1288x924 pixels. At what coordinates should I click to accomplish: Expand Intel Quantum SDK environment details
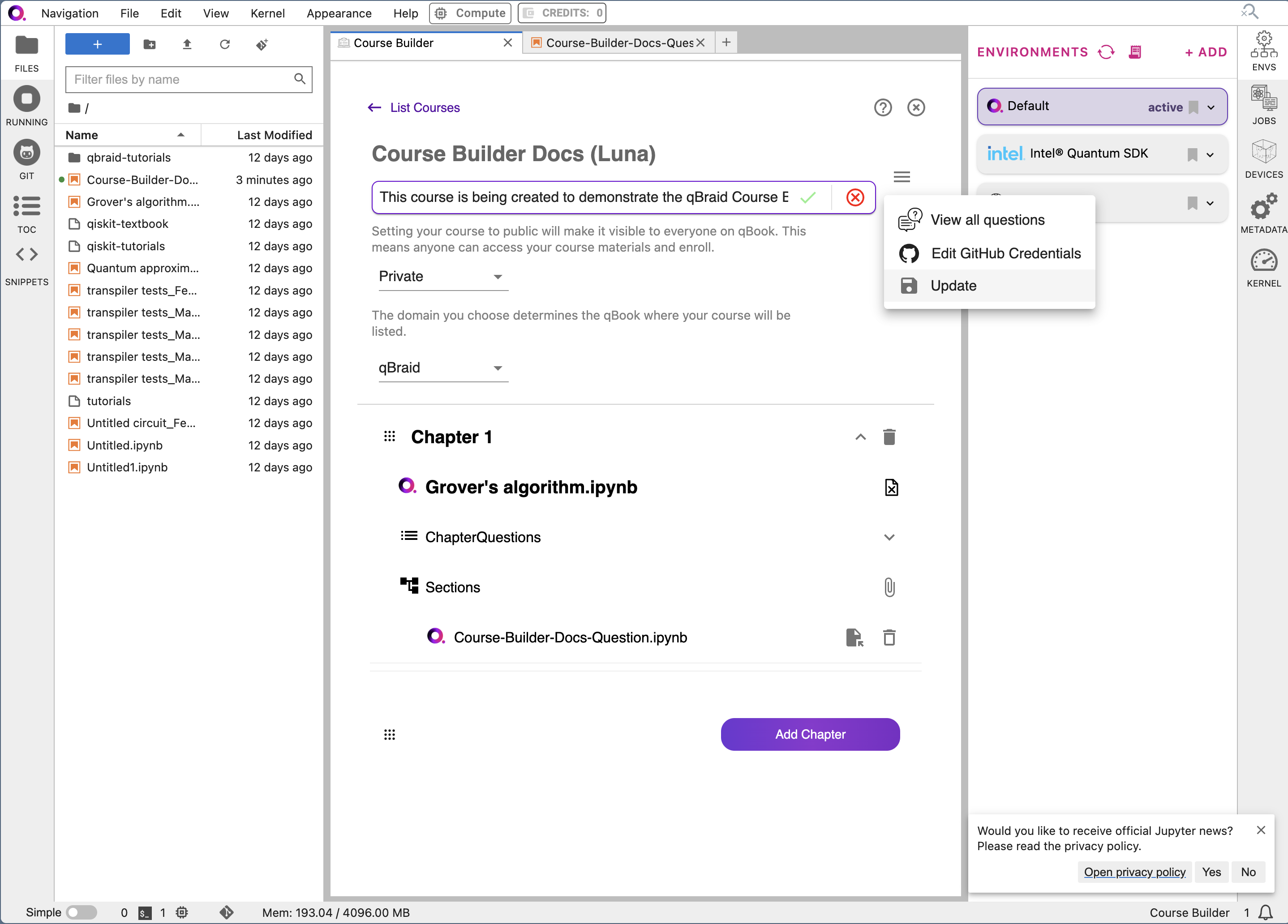click(1210, 155)
